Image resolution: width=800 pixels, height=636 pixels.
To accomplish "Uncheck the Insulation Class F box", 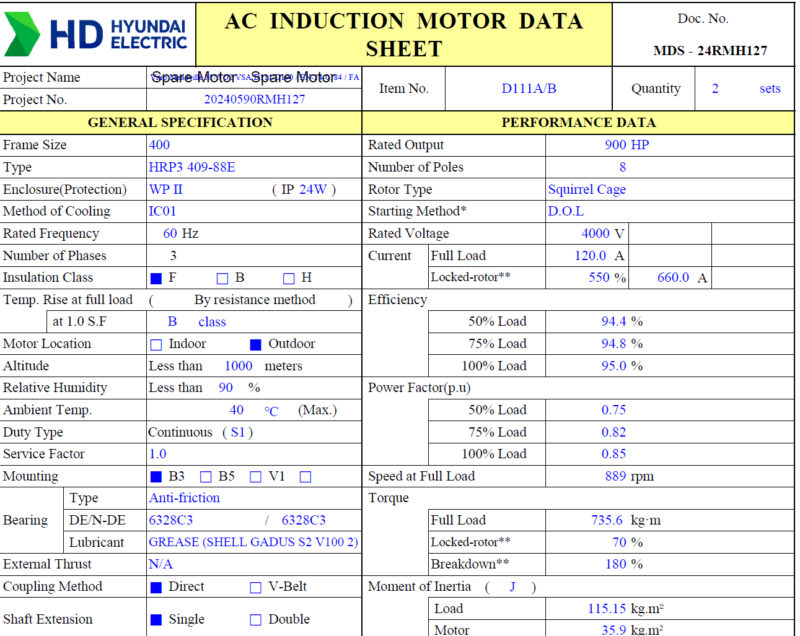I will [x=155, y=278].
